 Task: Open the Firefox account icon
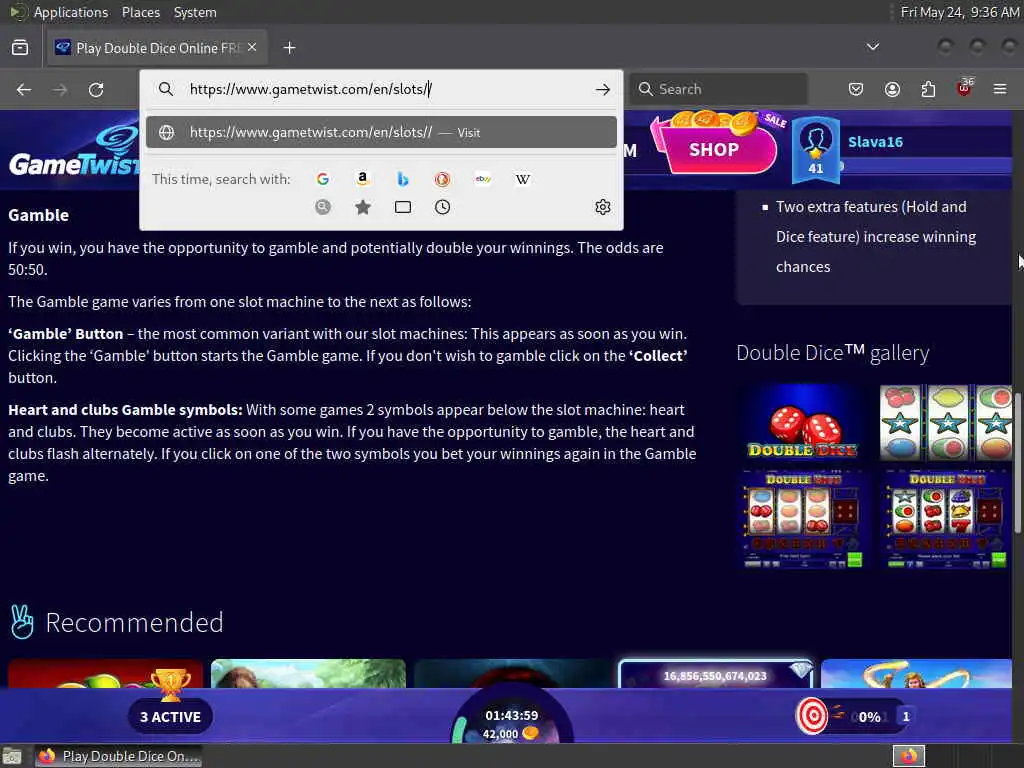(x=892, y=89)
